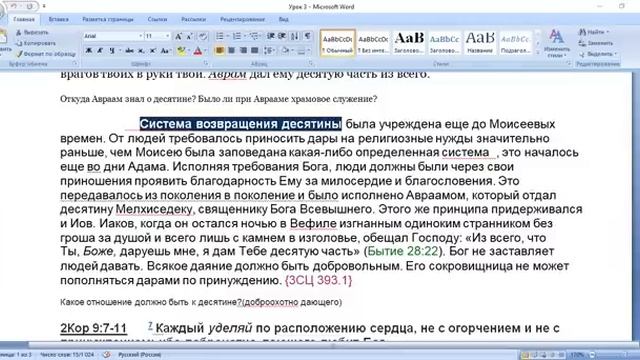Switch to the Ссылки tab
The width and height of the screenshot is (640, 360).
157,19
